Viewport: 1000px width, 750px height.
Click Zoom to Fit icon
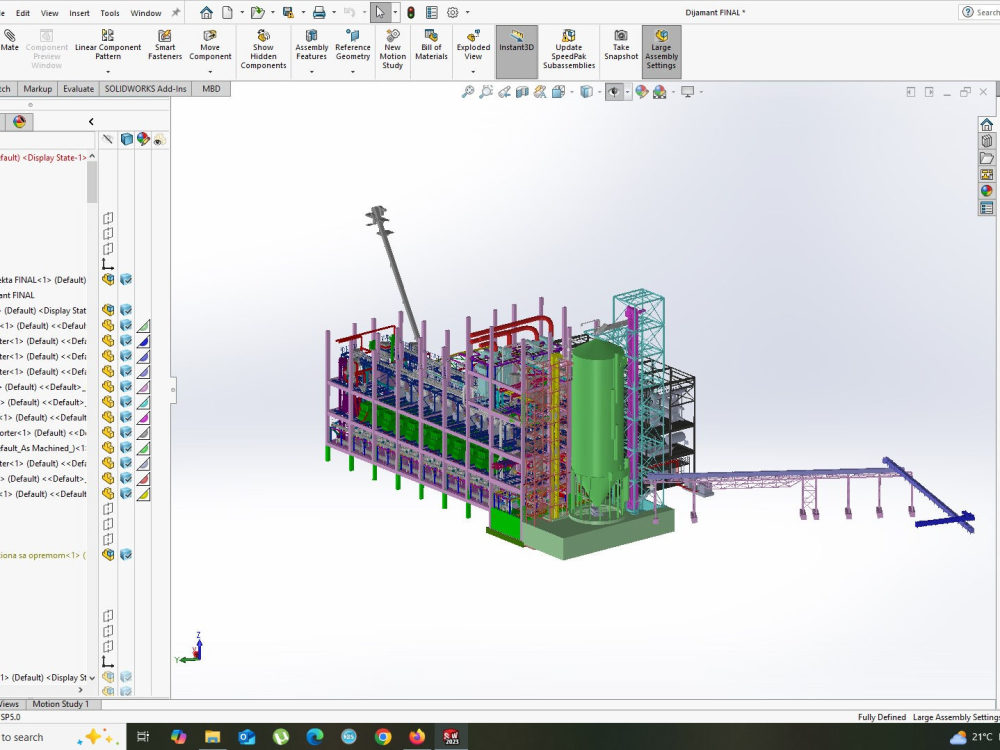tap(467, 92)
